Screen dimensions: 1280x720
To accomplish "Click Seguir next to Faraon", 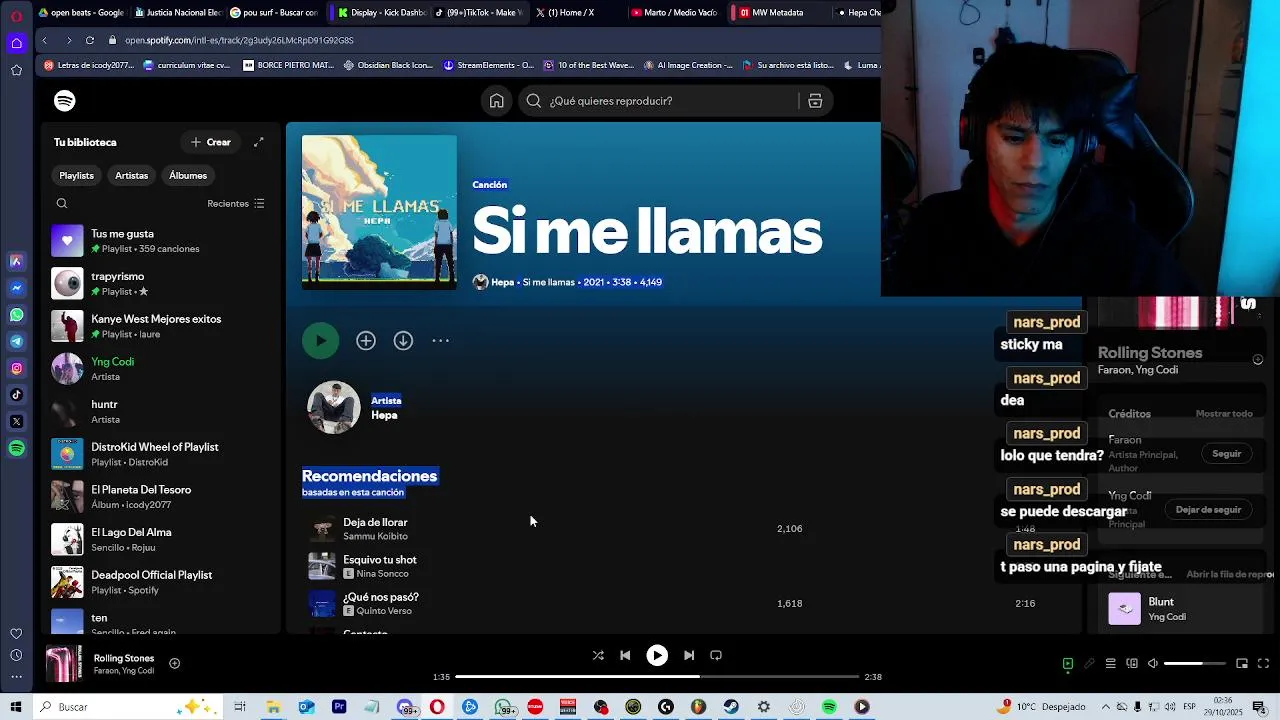I will 1226,454.
